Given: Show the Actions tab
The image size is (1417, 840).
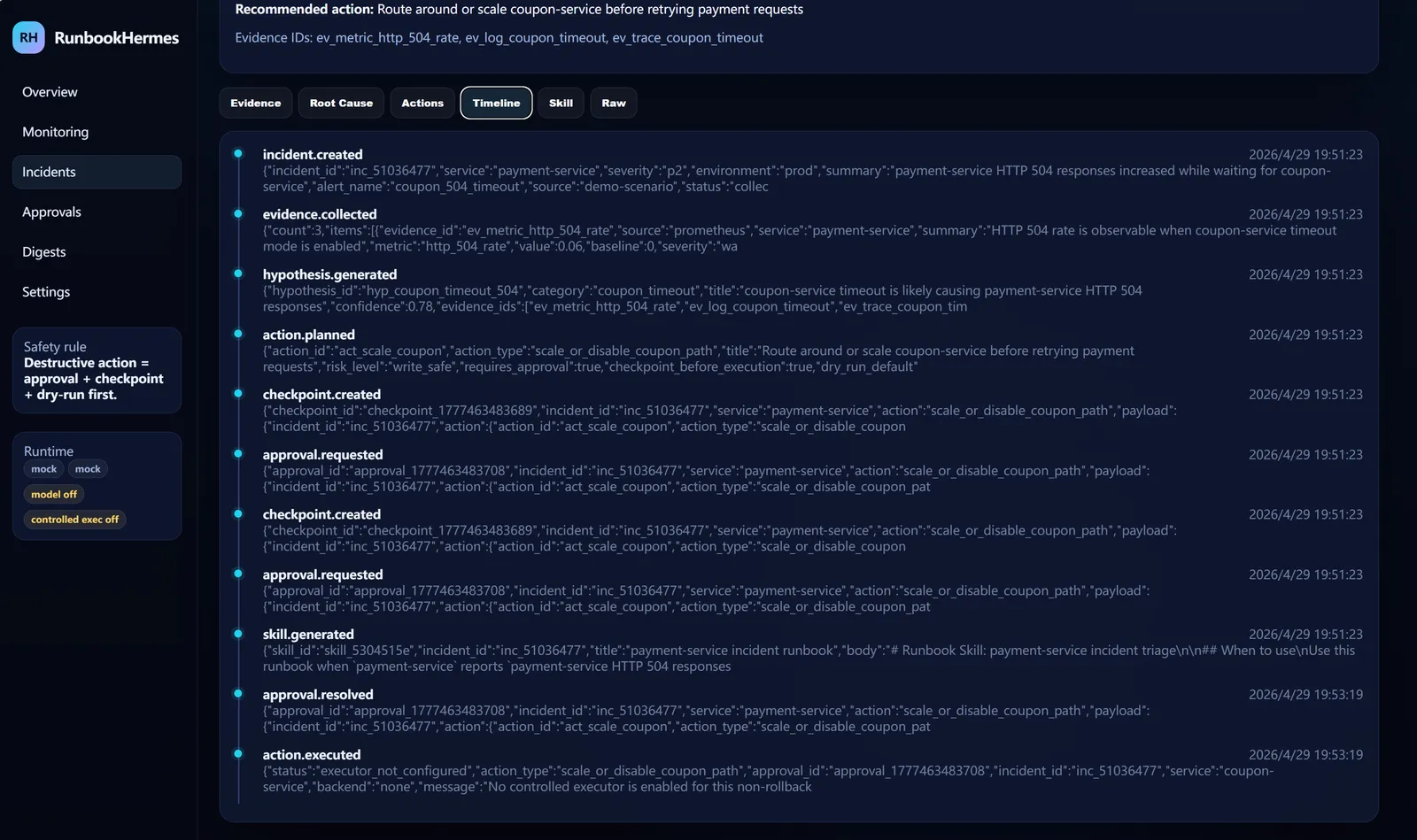Looking at the screenshot, I should [422, 103].
